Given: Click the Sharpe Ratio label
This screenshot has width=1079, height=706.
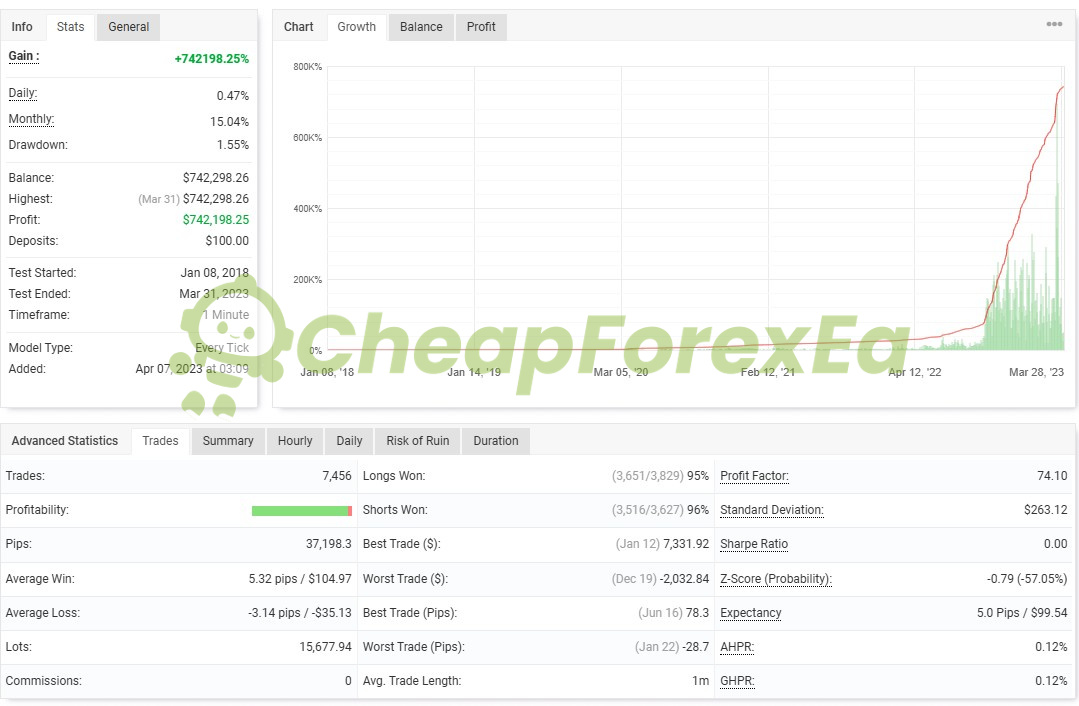Looking at the screenshot, I should click(754, 544).
